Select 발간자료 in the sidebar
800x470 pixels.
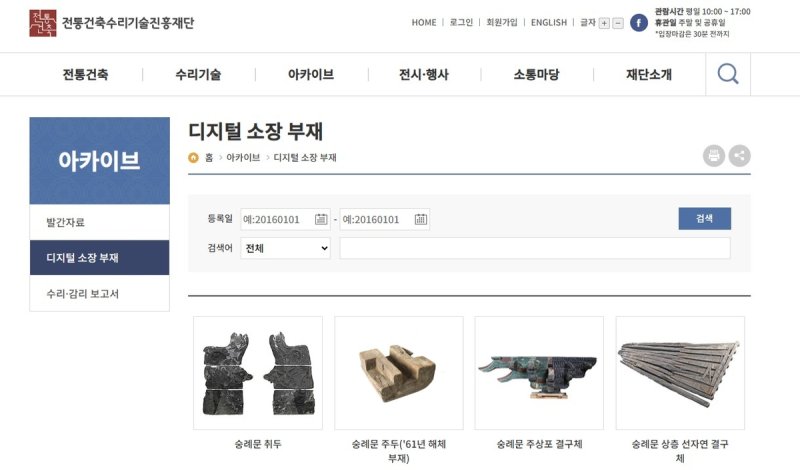[x=99, y=222]
